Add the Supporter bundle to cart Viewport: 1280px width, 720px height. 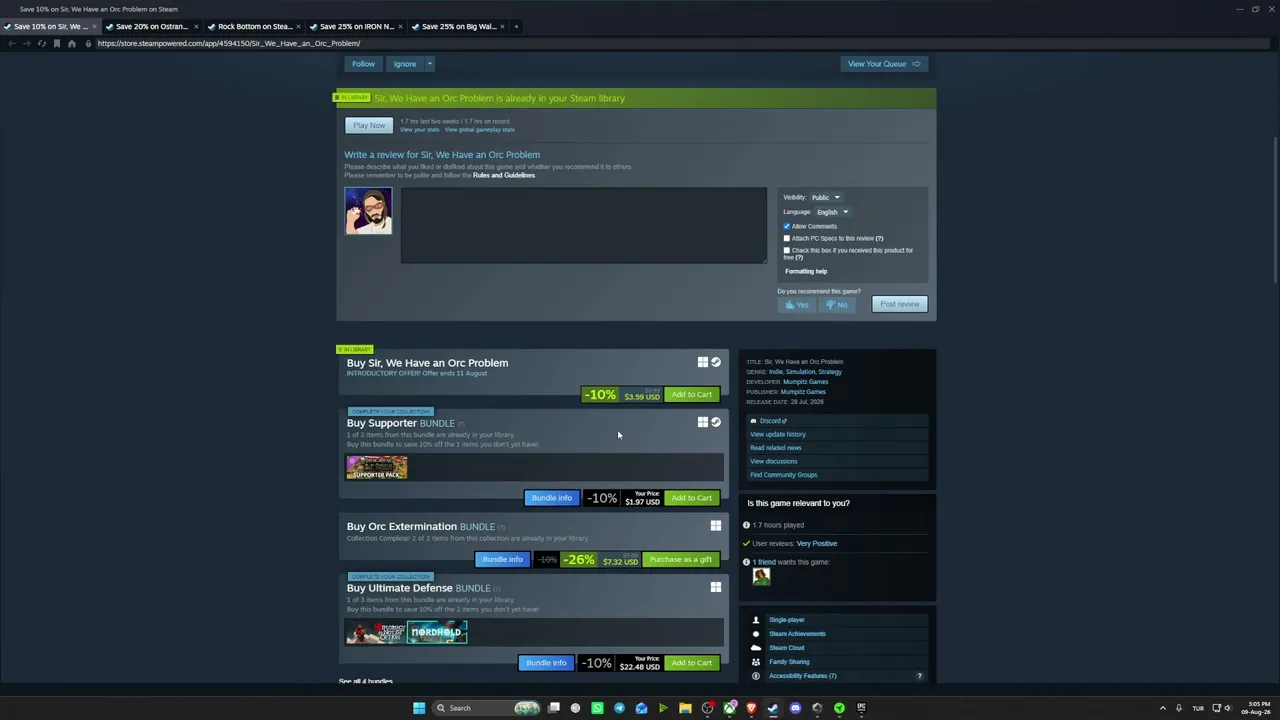692,498
